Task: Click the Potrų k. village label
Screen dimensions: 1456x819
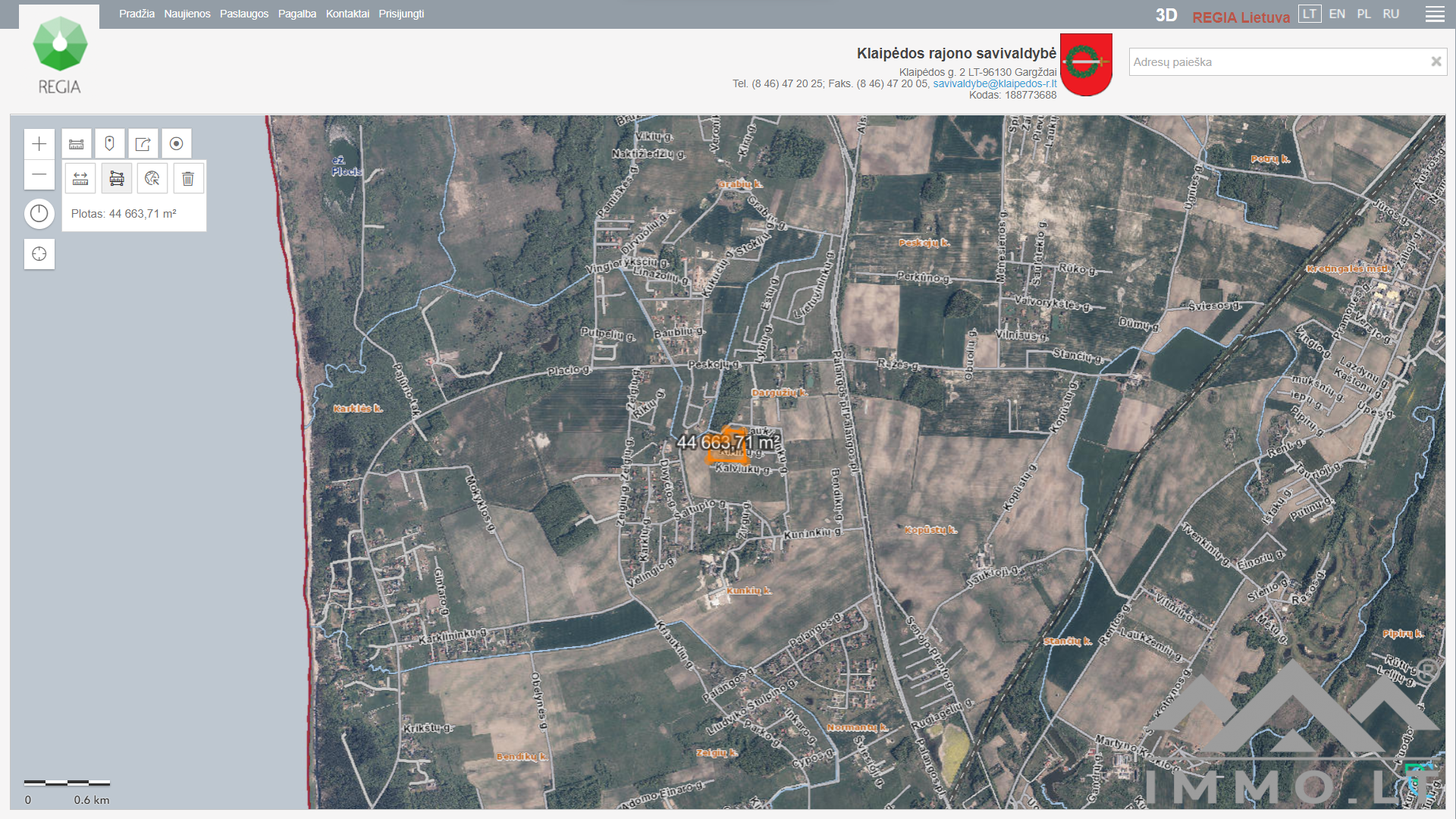Action: point(1270,159)
